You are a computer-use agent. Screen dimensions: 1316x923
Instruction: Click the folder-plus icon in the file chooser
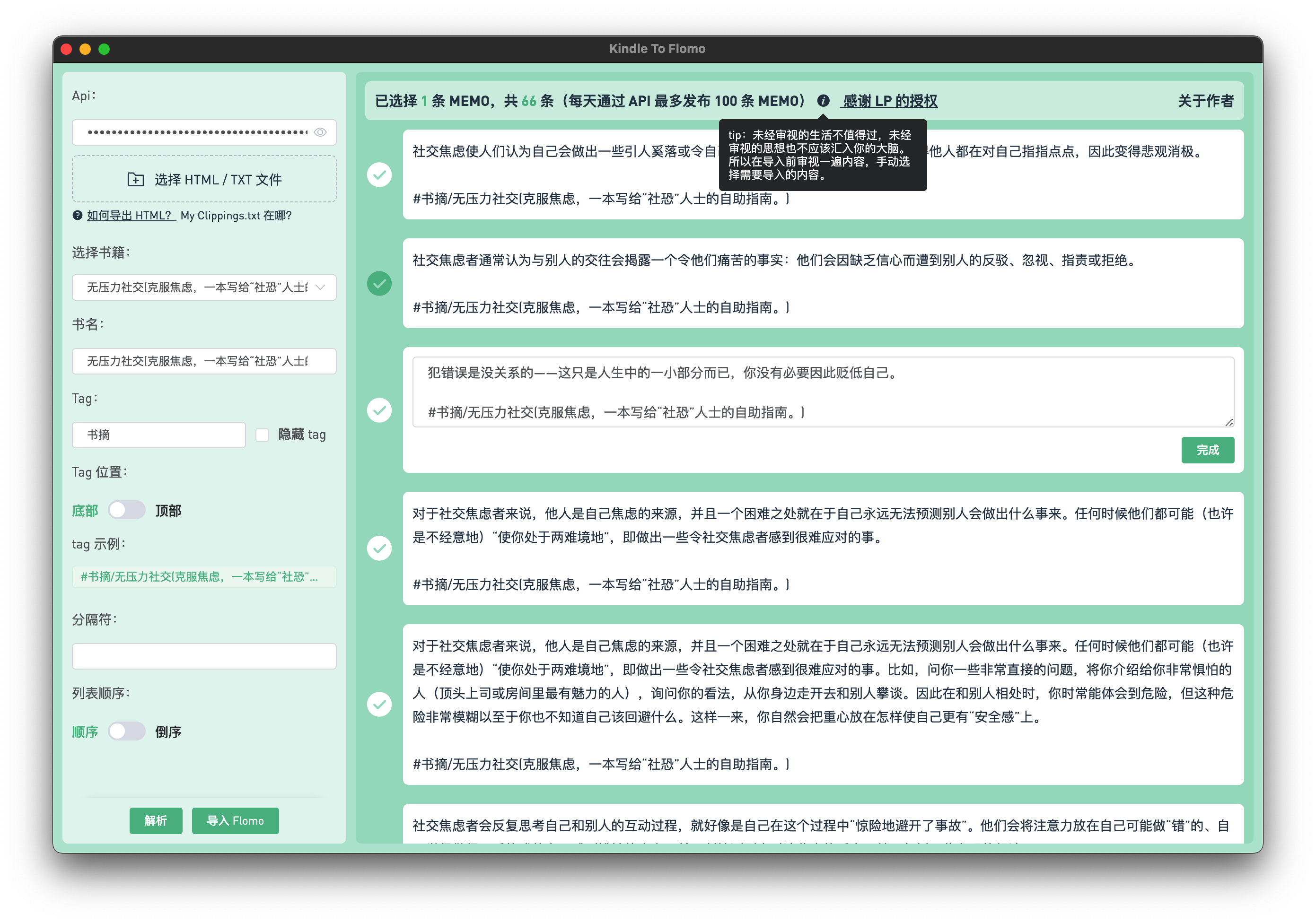(135, 179)
